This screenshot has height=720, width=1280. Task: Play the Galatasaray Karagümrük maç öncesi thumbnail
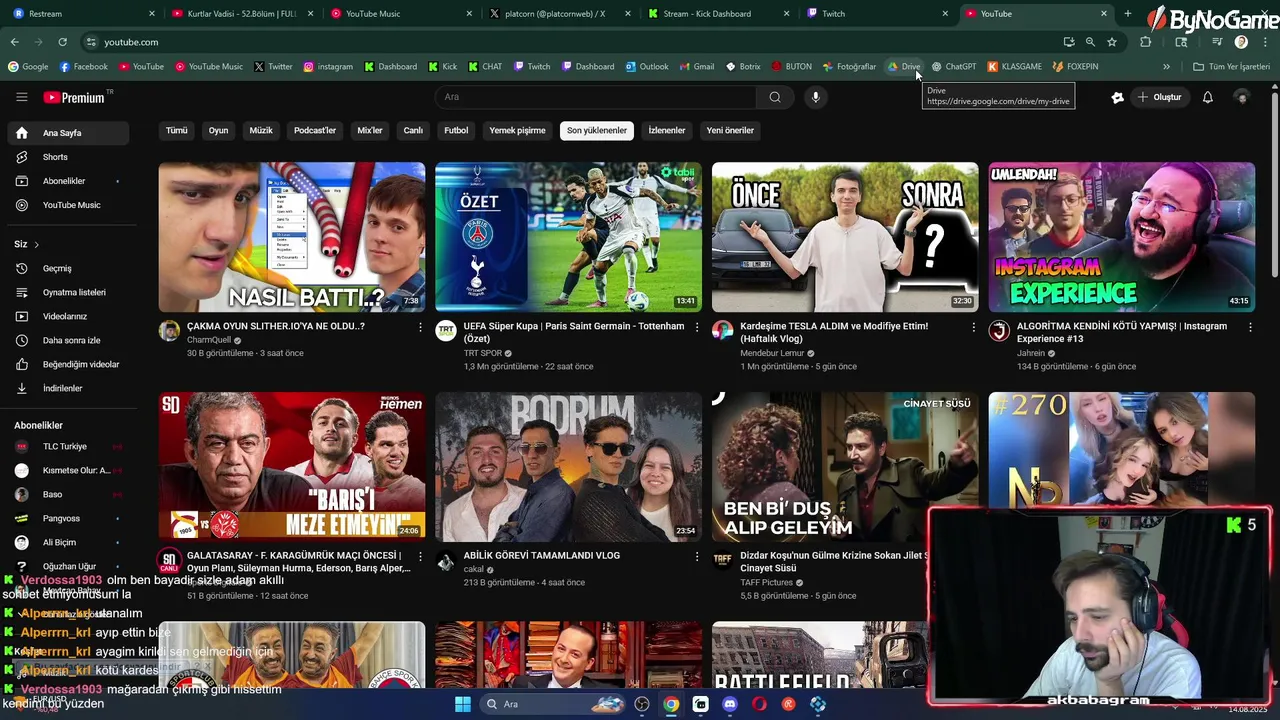tap(292, 466)
